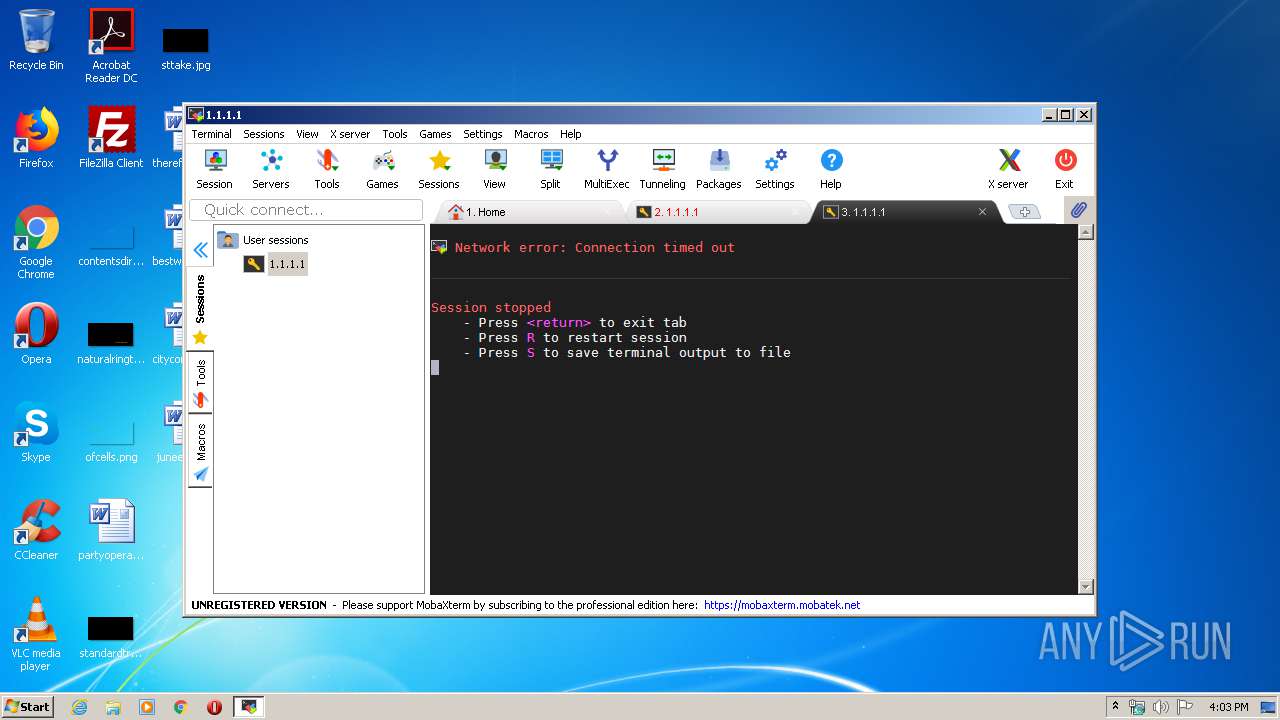Open the Packages toolbar icon
Viewport: 1280px width, 720px height.
(x=719, y=169)
